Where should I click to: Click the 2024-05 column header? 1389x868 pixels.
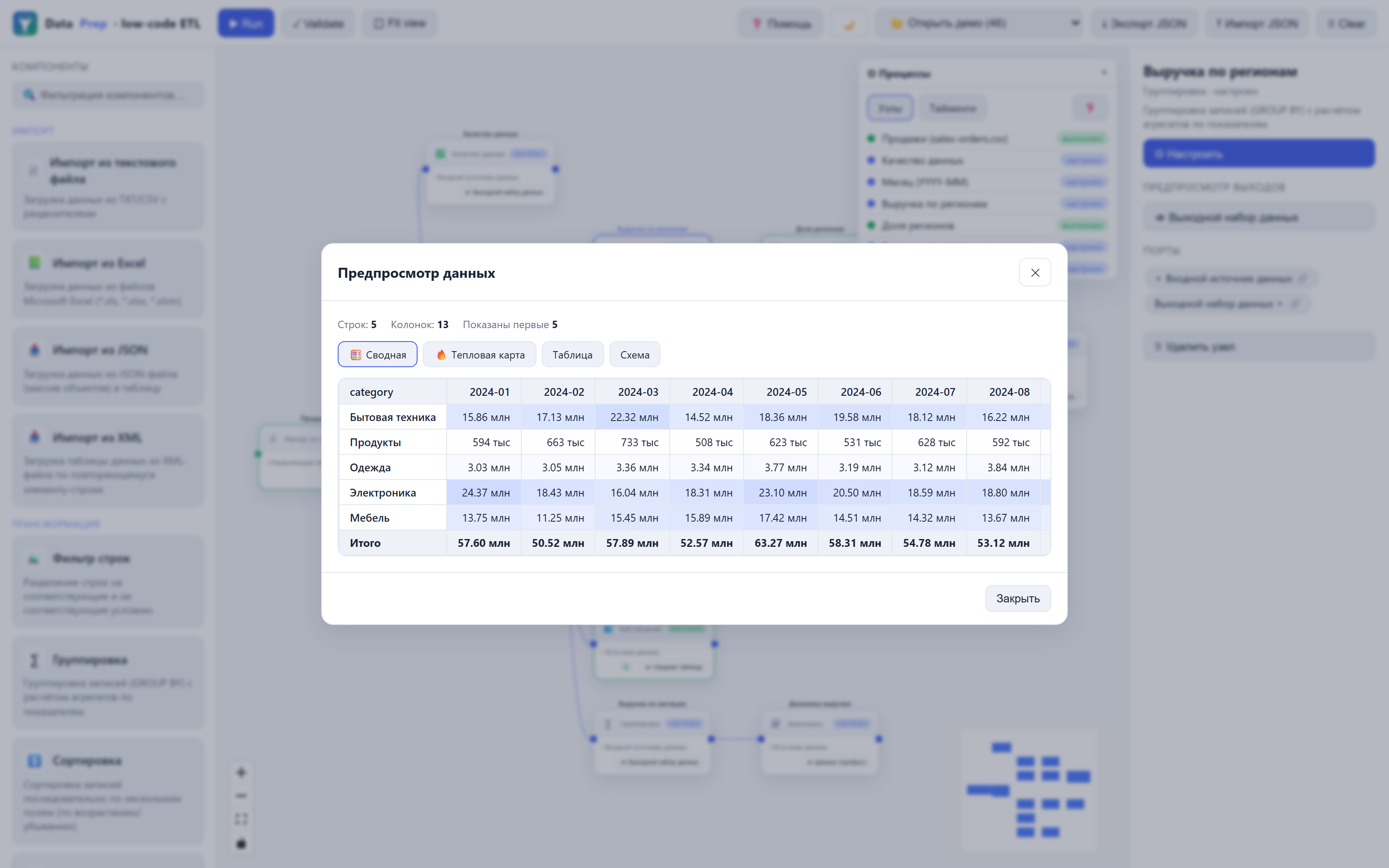click(x=780, y=392)
